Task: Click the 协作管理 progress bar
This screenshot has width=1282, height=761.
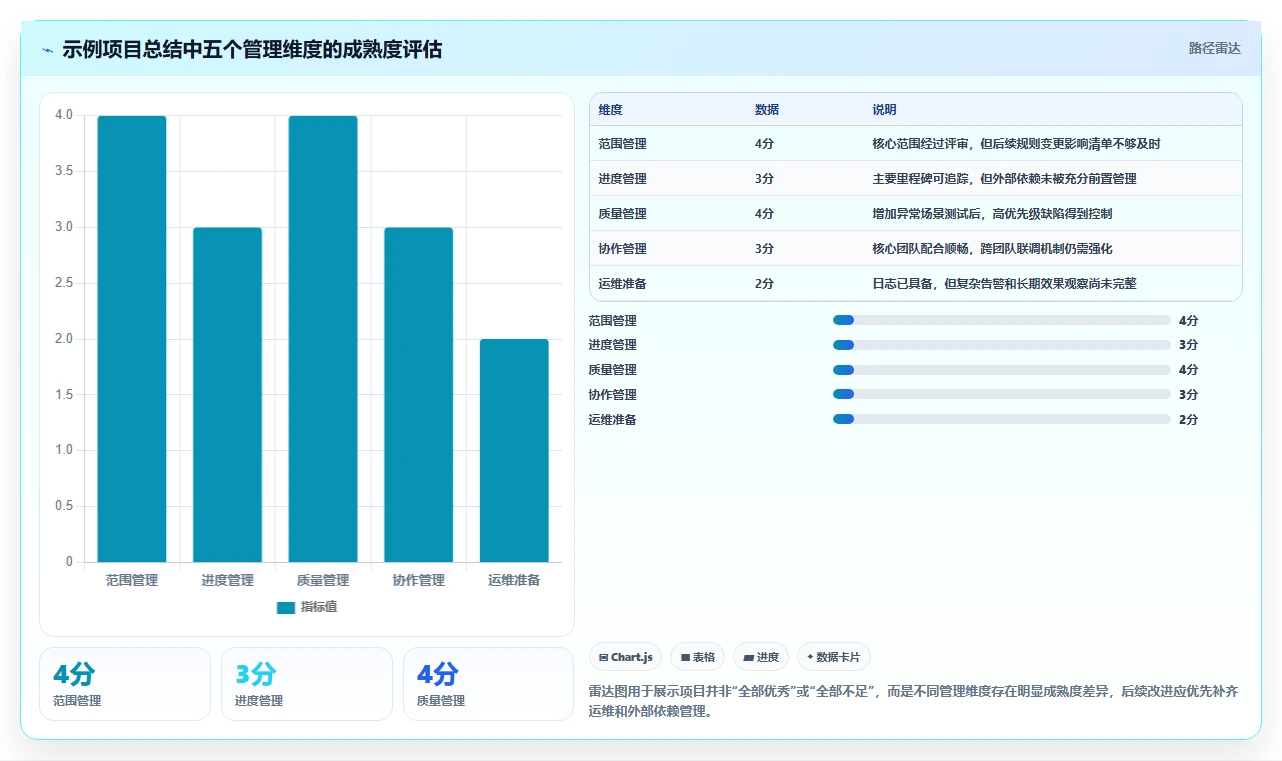Action: point(1001,395)
